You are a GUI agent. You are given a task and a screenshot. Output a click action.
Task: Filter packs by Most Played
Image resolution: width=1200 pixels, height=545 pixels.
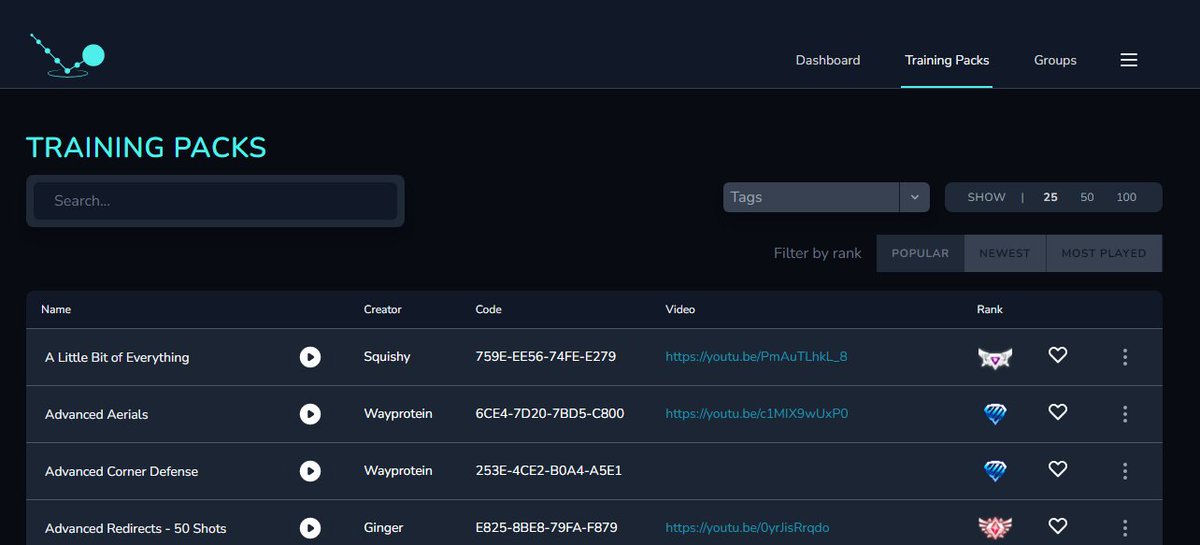click(1104, 253)
